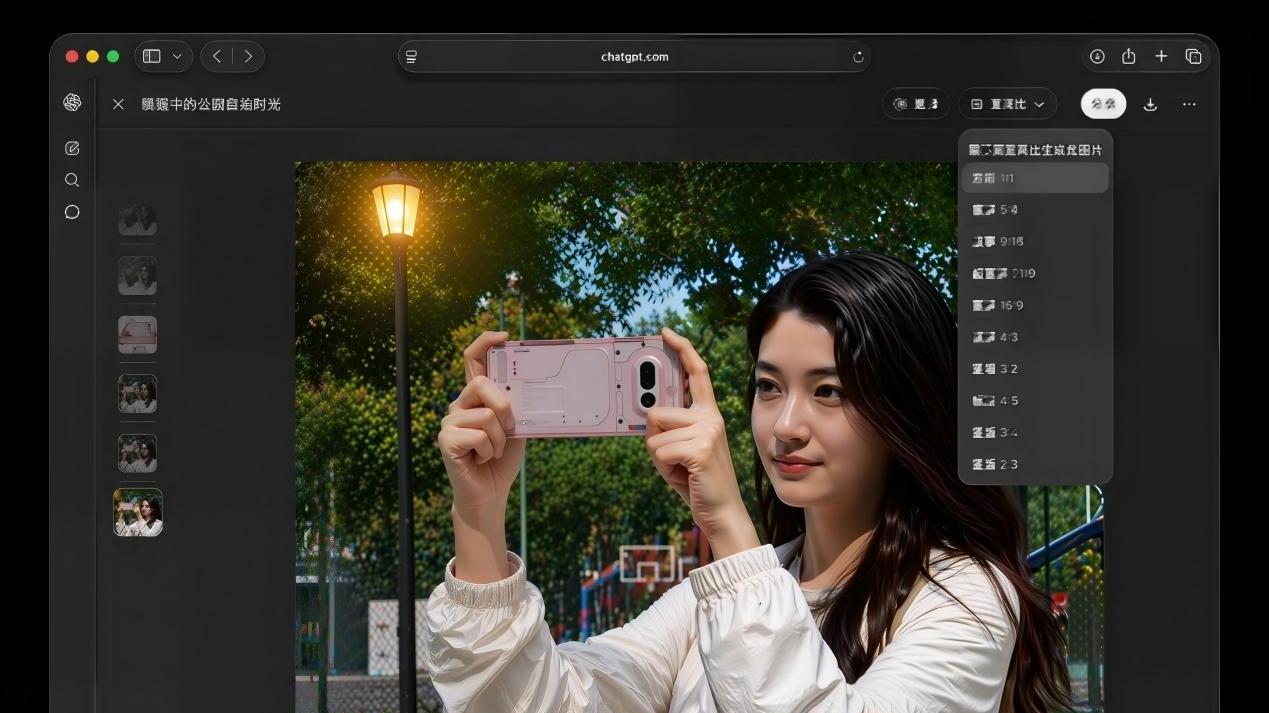1269x713 pixels.
Task: Open a new chat via the compose icon
Action: pos(71,147)
